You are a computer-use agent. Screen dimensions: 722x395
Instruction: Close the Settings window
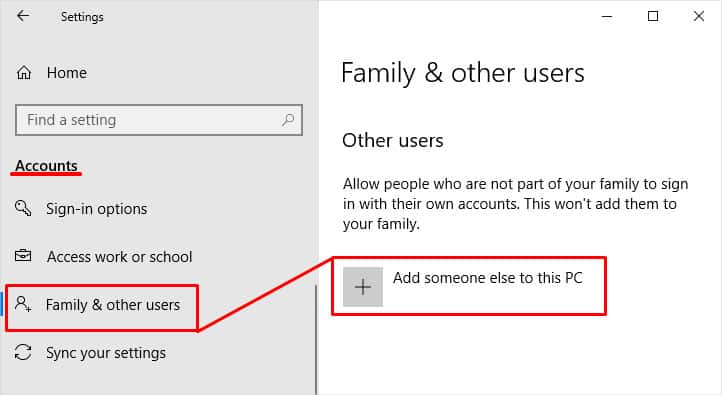click(x=699, y=17)
